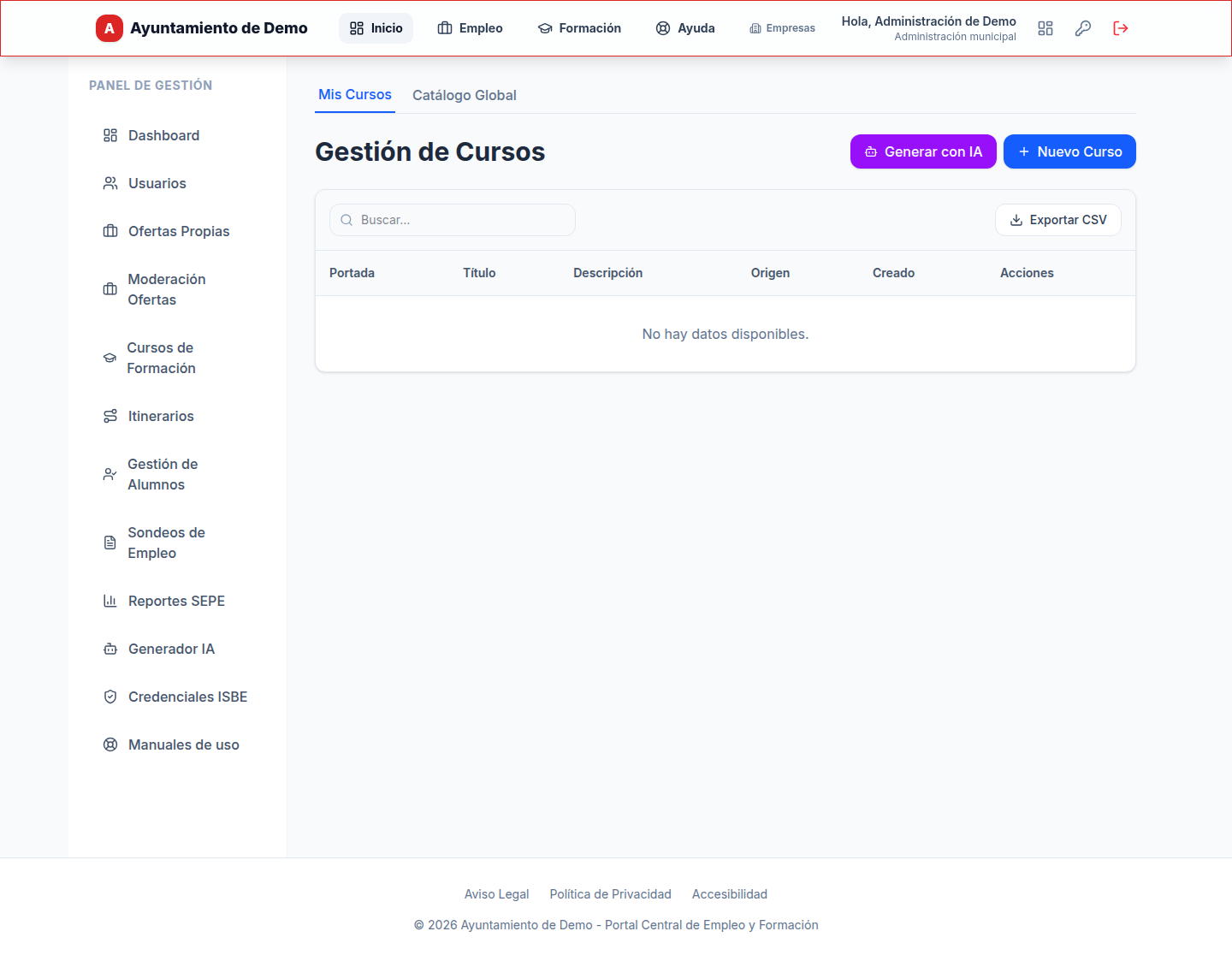
Task: Open Empleo in the top navigation
Action: pos(470,28)
